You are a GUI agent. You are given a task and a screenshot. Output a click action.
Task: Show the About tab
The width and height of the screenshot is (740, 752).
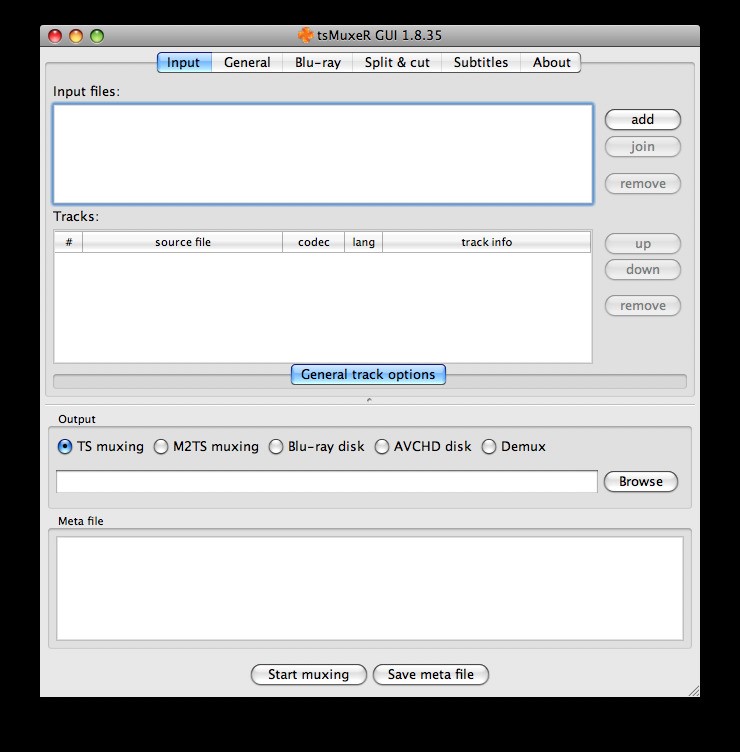point(551,62)
